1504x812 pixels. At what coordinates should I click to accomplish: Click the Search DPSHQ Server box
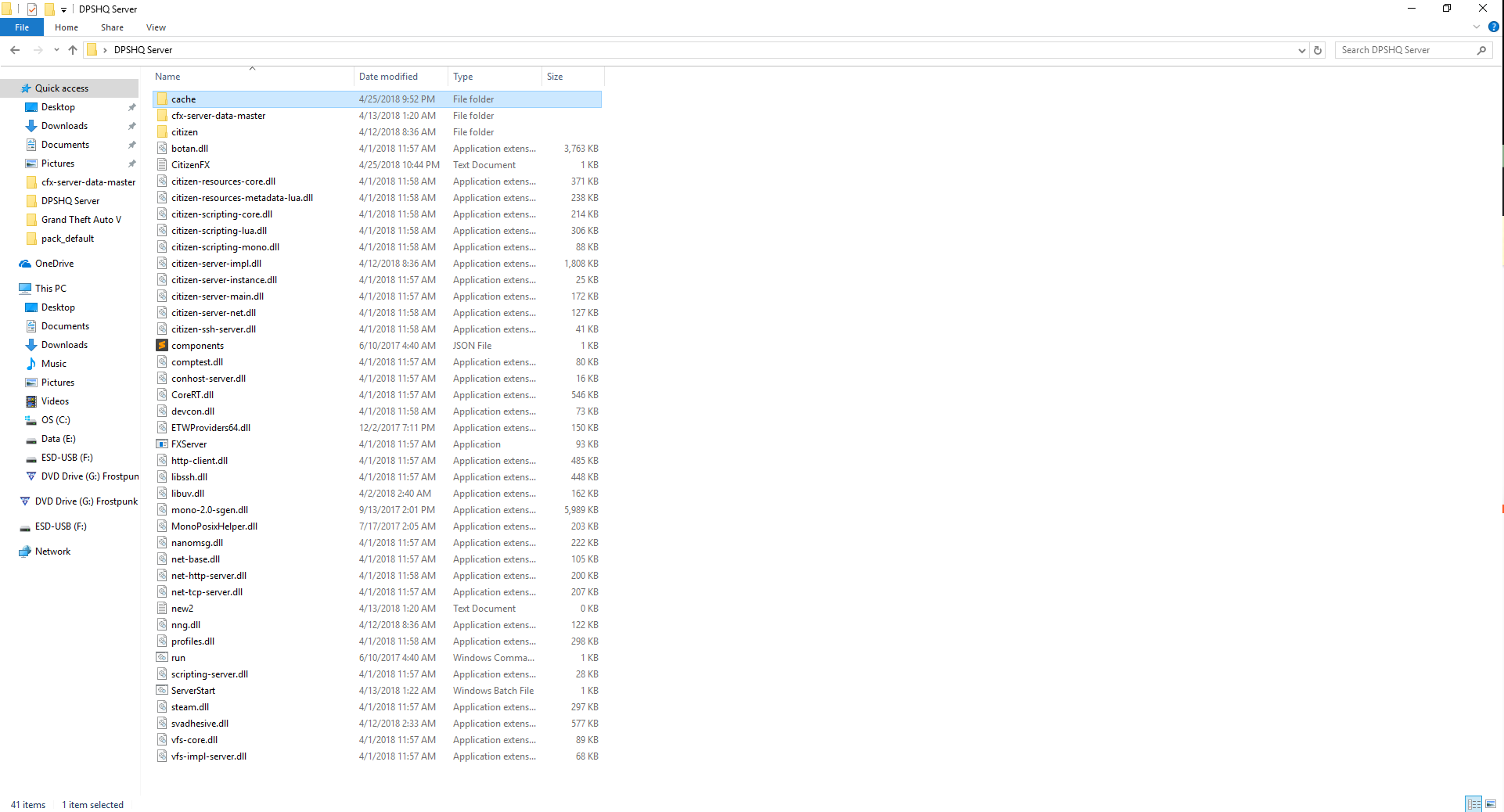coord(1405,50)
